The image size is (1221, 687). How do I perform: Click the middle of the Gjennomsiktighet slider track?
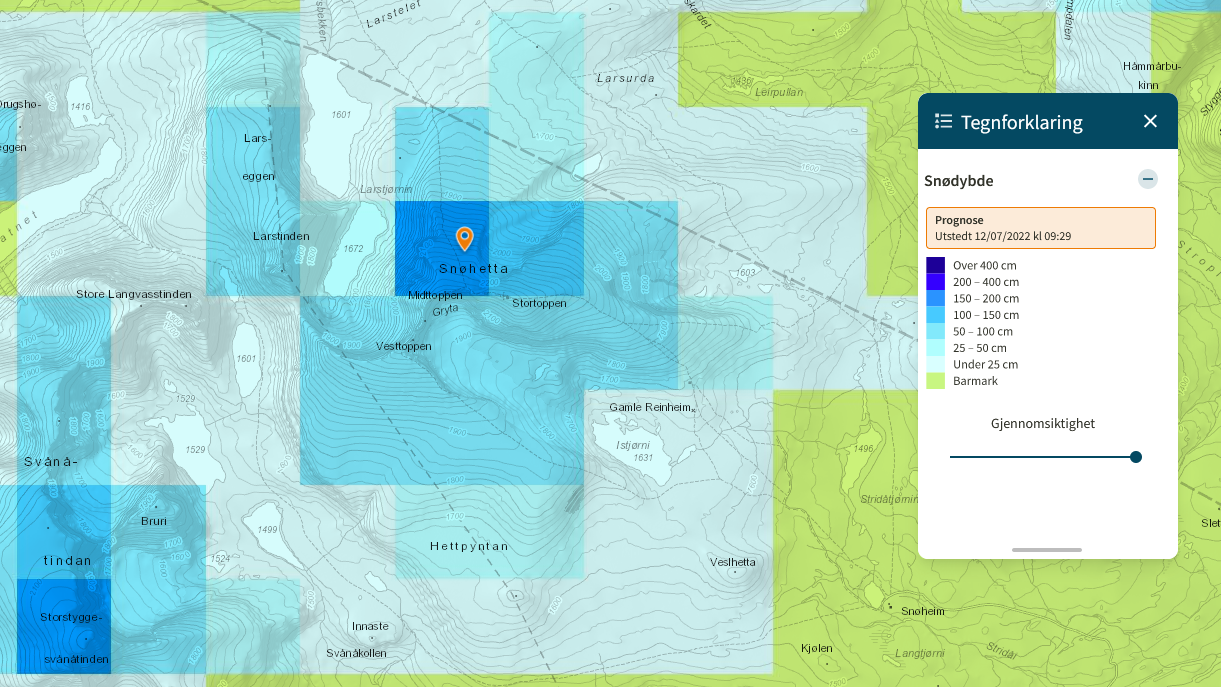1042,457
